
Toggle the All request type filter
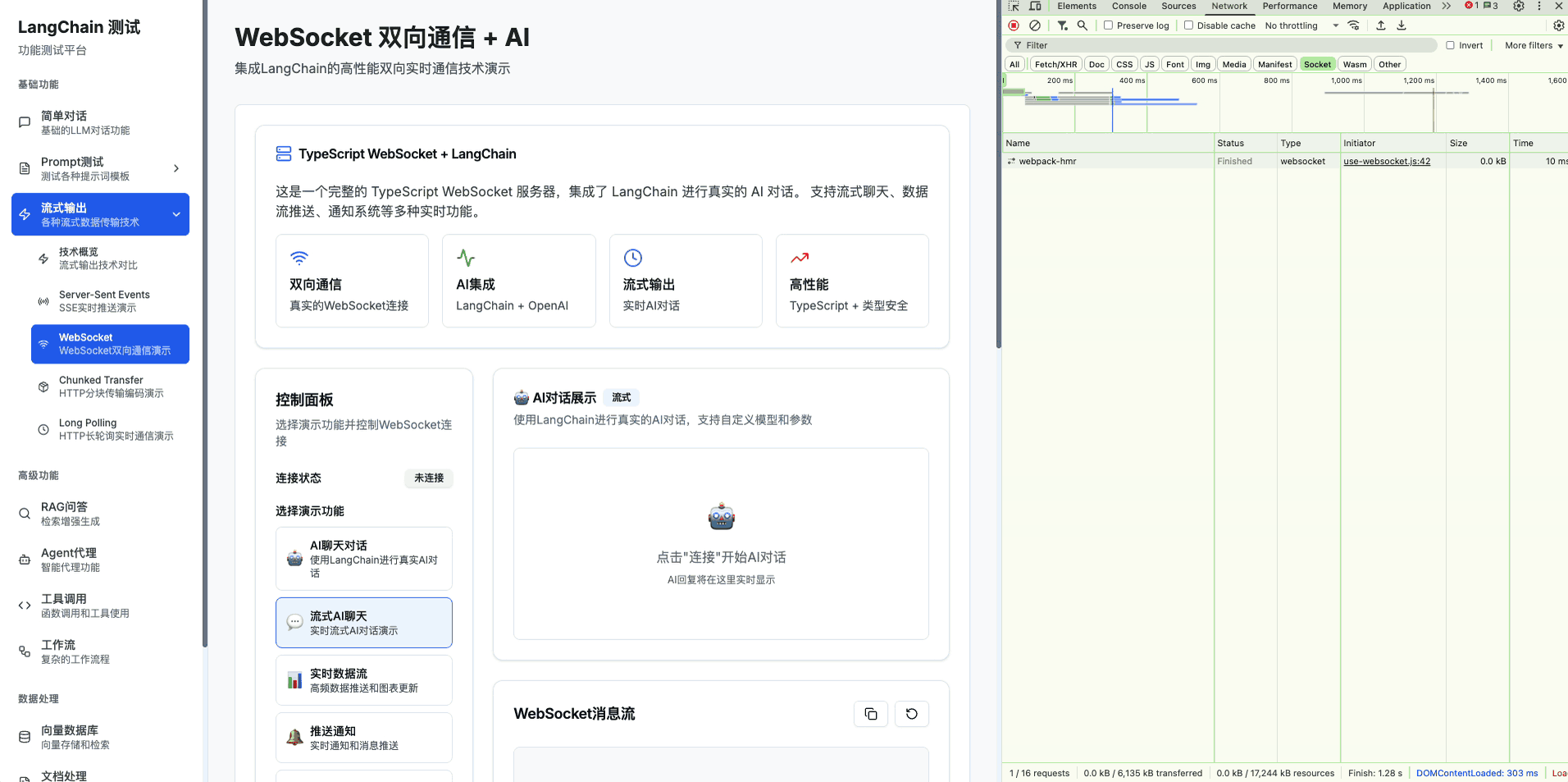tap(1014, 64)
